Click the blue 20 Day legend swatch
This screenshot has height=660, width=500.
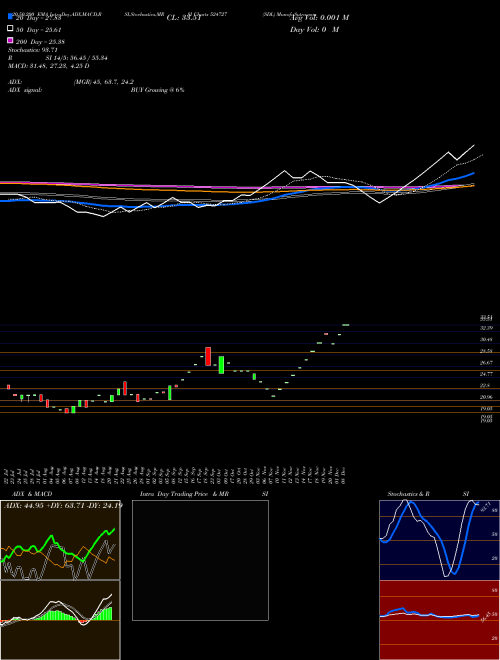pos(10,17)
